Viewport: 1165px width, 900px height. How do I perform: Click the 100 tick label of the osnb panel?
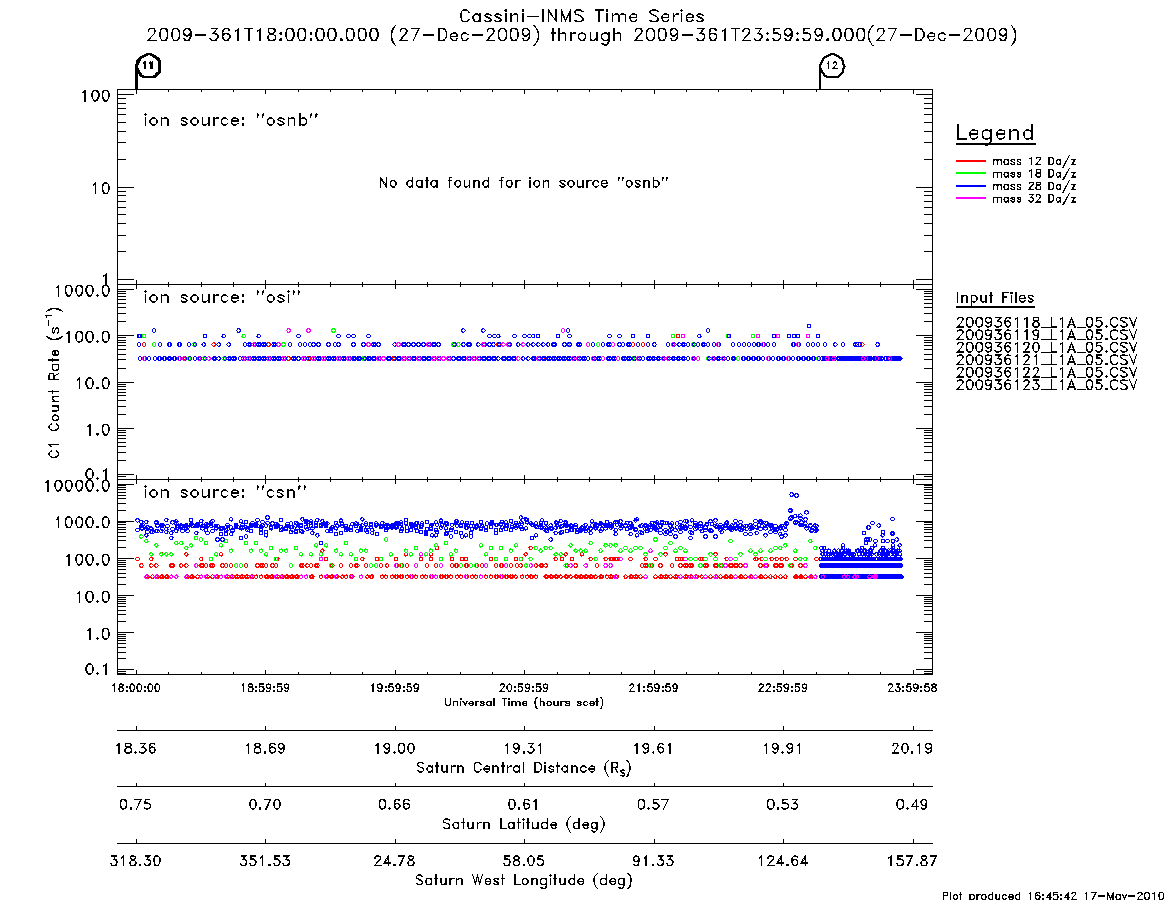(x=95, y=97)
